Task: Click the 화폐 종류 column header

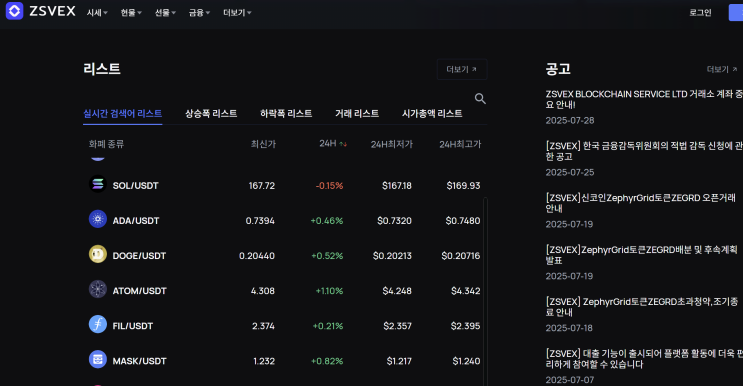Action: (x=106, y=144)
